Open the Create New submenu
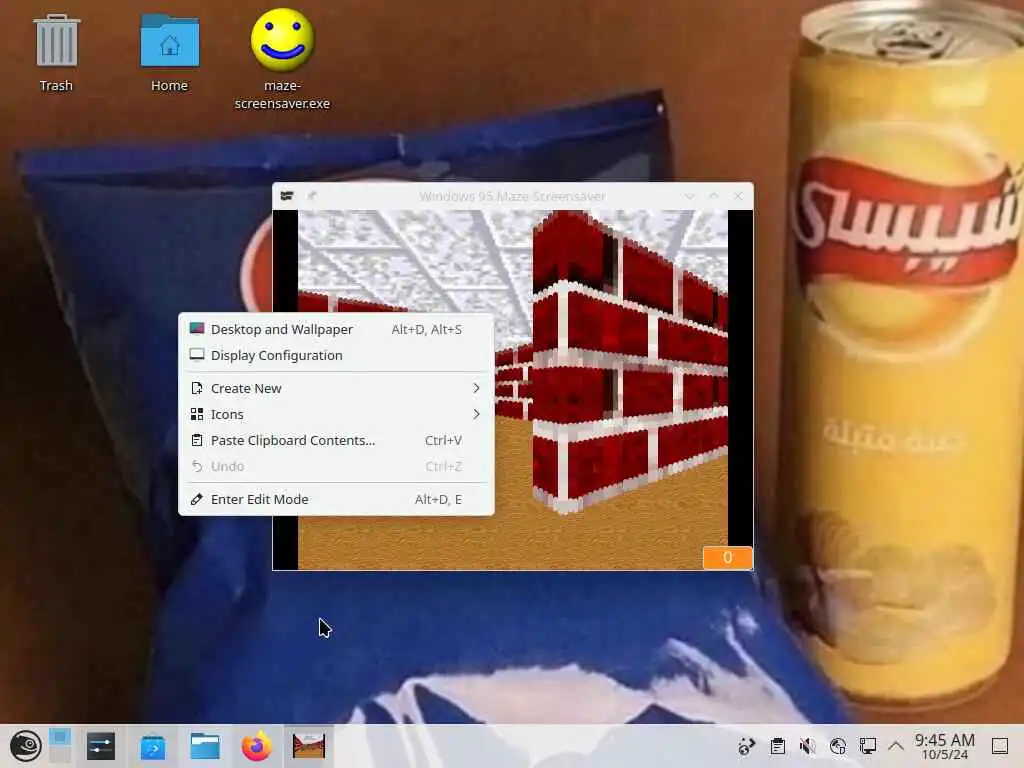This screenshot has height=768, width=1024. [x=336, y=388]
